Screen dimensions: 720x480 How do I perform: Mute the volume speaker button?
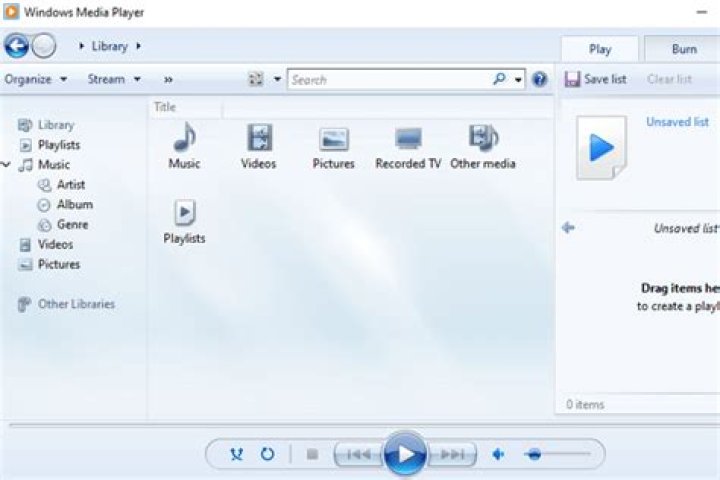coord(499,454)
